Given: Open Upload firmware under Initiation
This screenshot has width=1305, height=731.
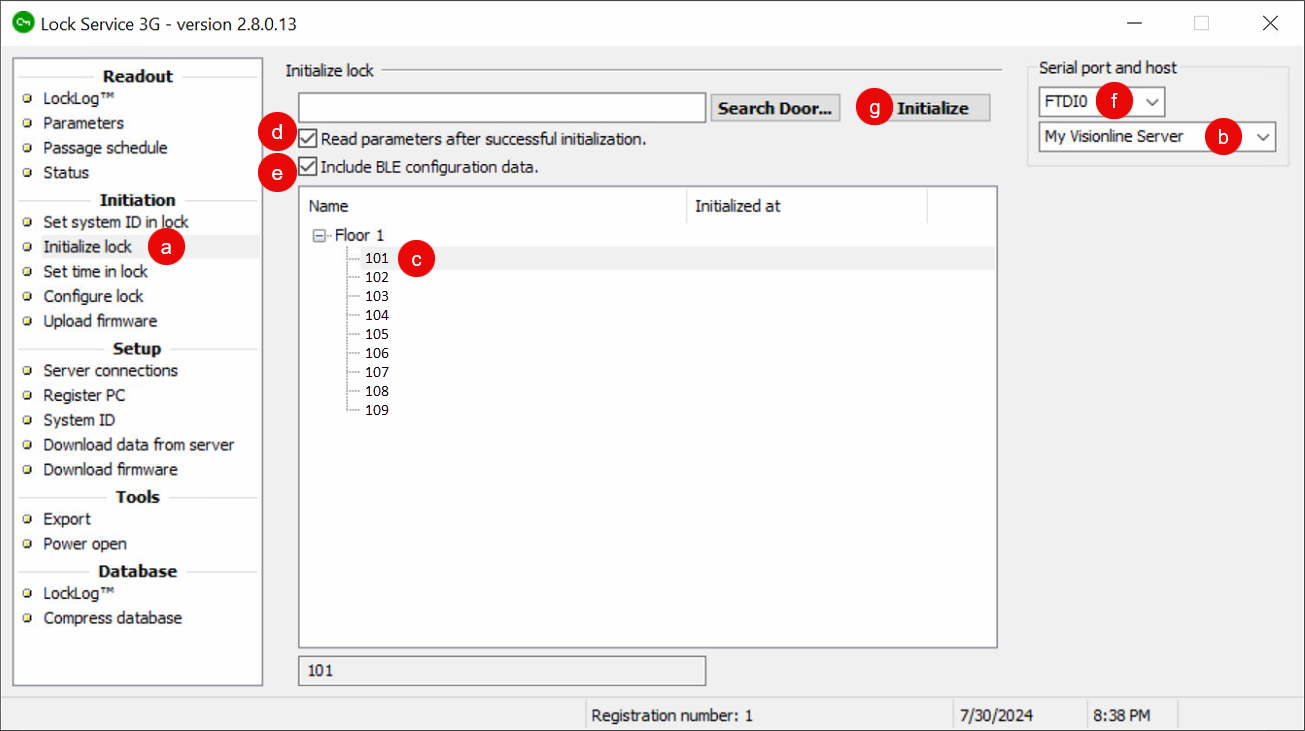Looking at the screenshot, I should coord(100,321).
